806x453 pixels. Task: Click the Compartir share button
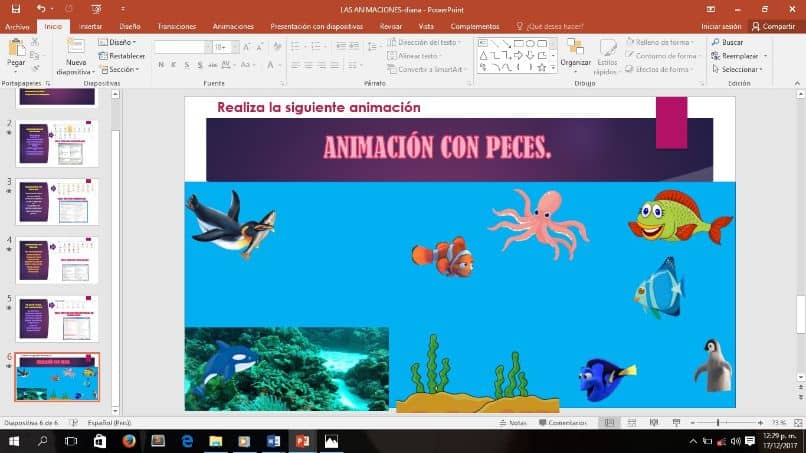click(x=774, y=26)
